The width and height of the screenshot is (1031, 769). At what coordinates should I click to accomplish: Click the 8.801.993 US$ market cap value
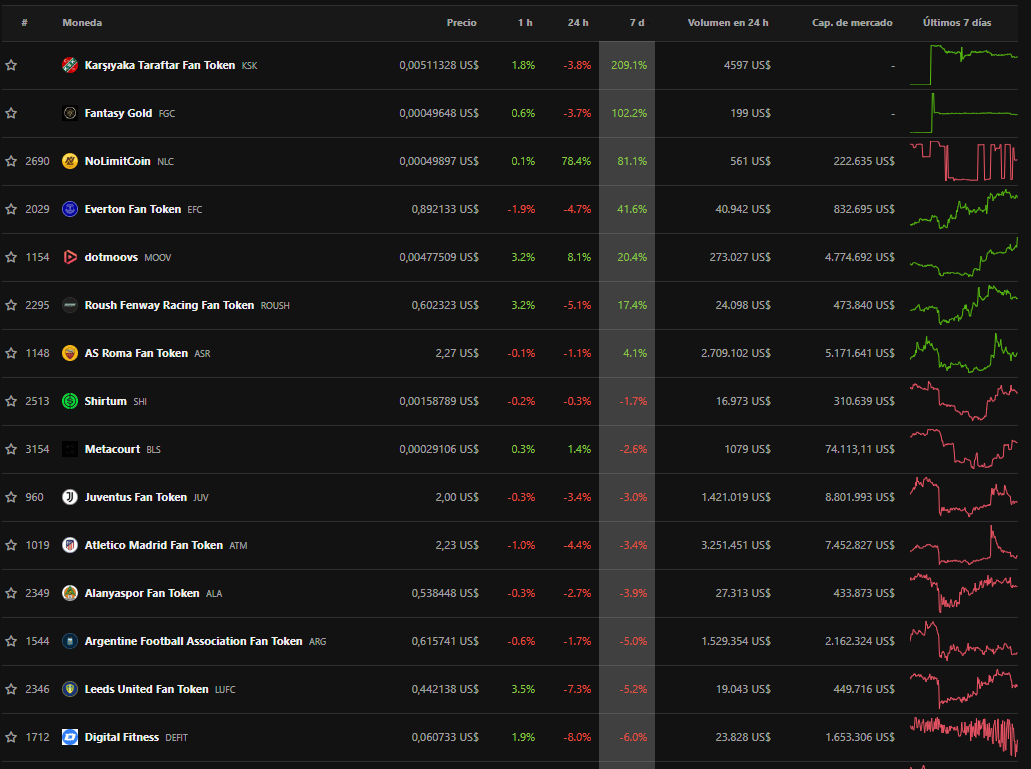point(860,497)
